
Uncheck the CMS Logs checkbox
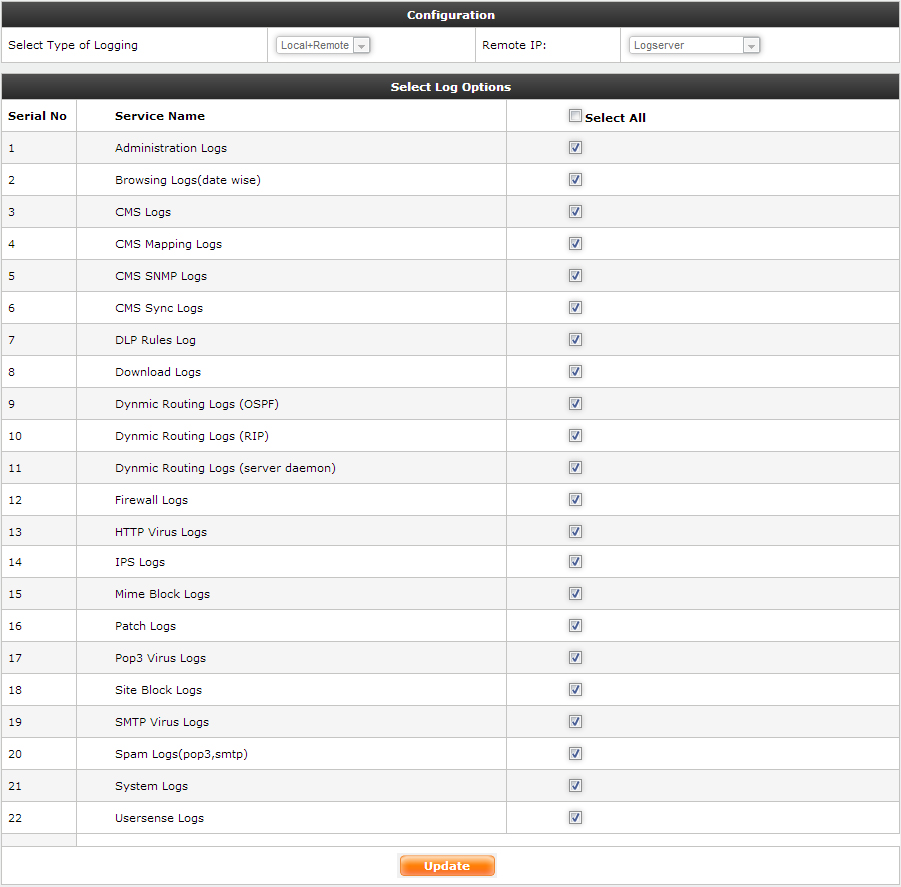coord(575,212)
